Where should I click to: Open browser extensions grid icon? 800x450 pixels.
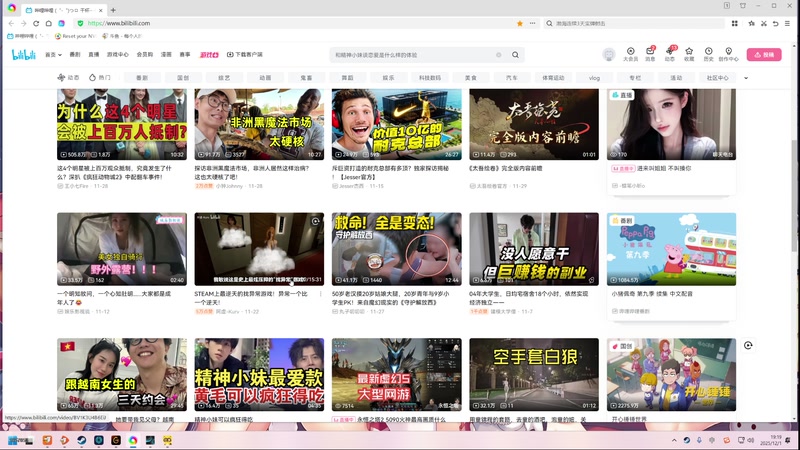click(735, 23)
